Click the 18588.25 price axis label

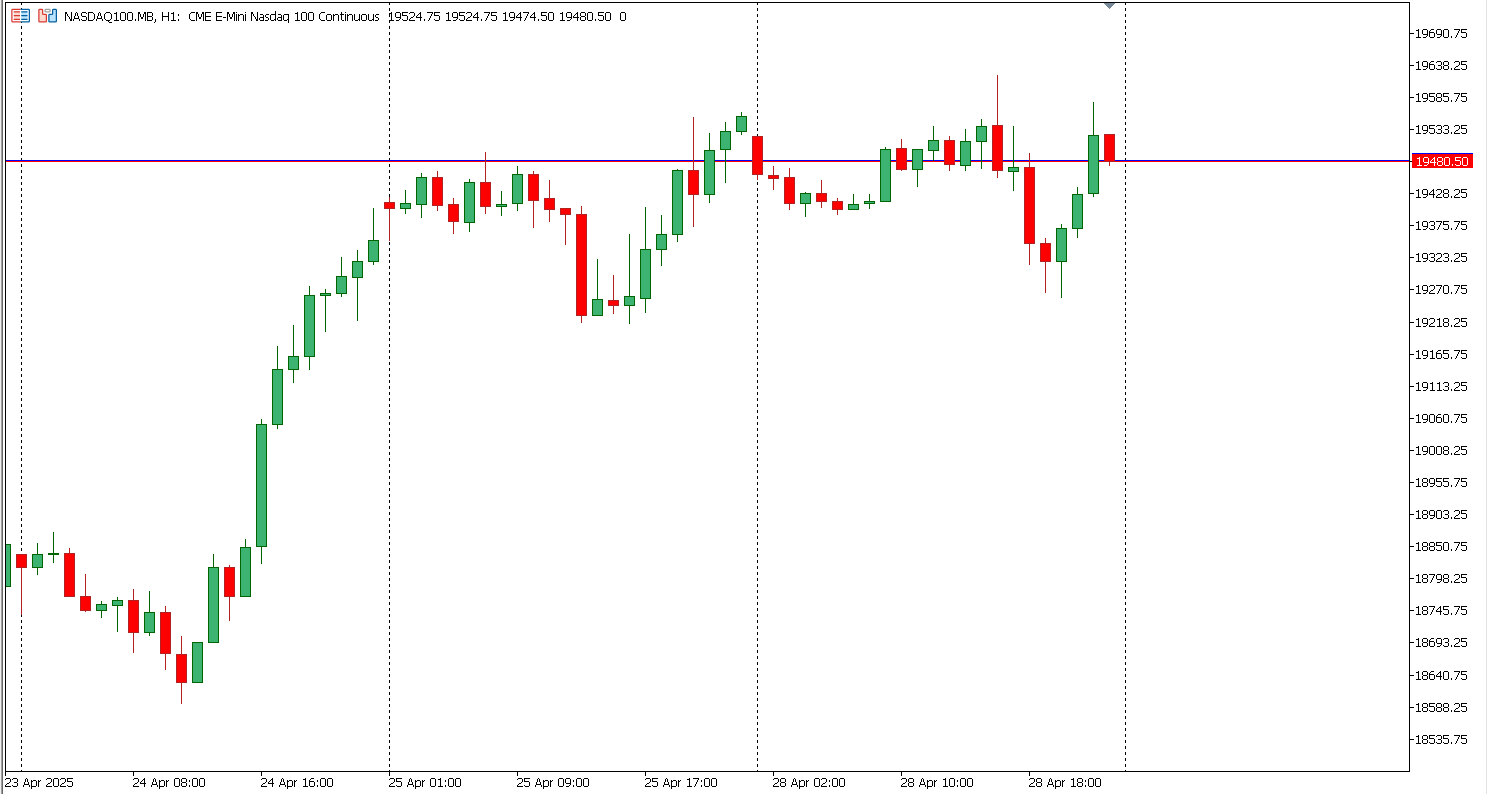1441,707
